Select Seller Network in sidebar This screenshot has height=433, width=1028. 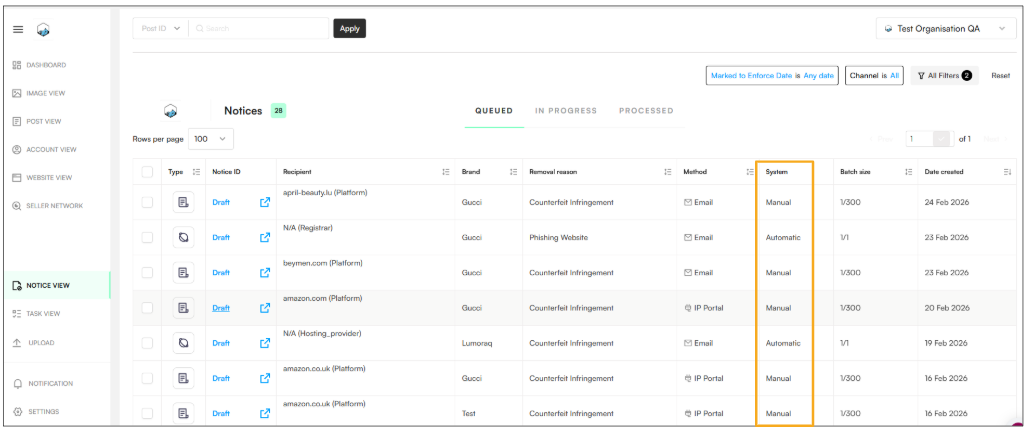(47, 206)
